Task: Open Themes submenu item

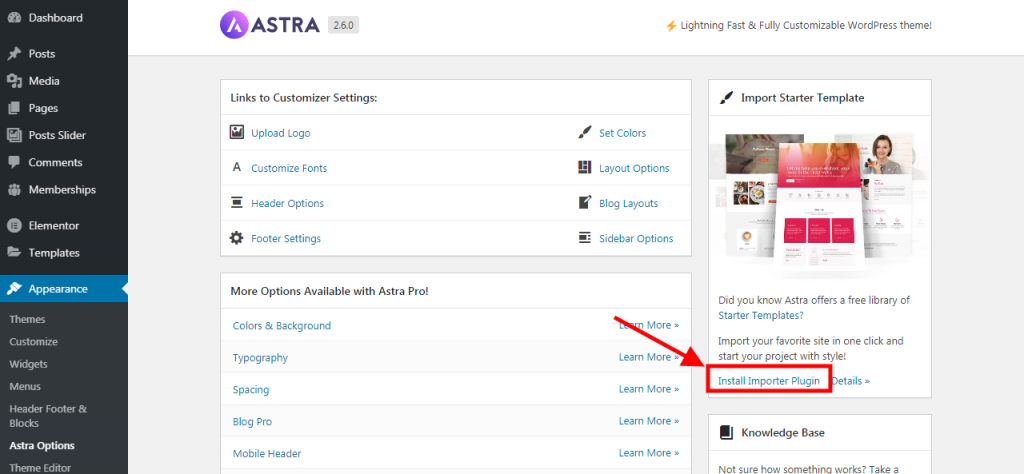Action: coord(27,319)
